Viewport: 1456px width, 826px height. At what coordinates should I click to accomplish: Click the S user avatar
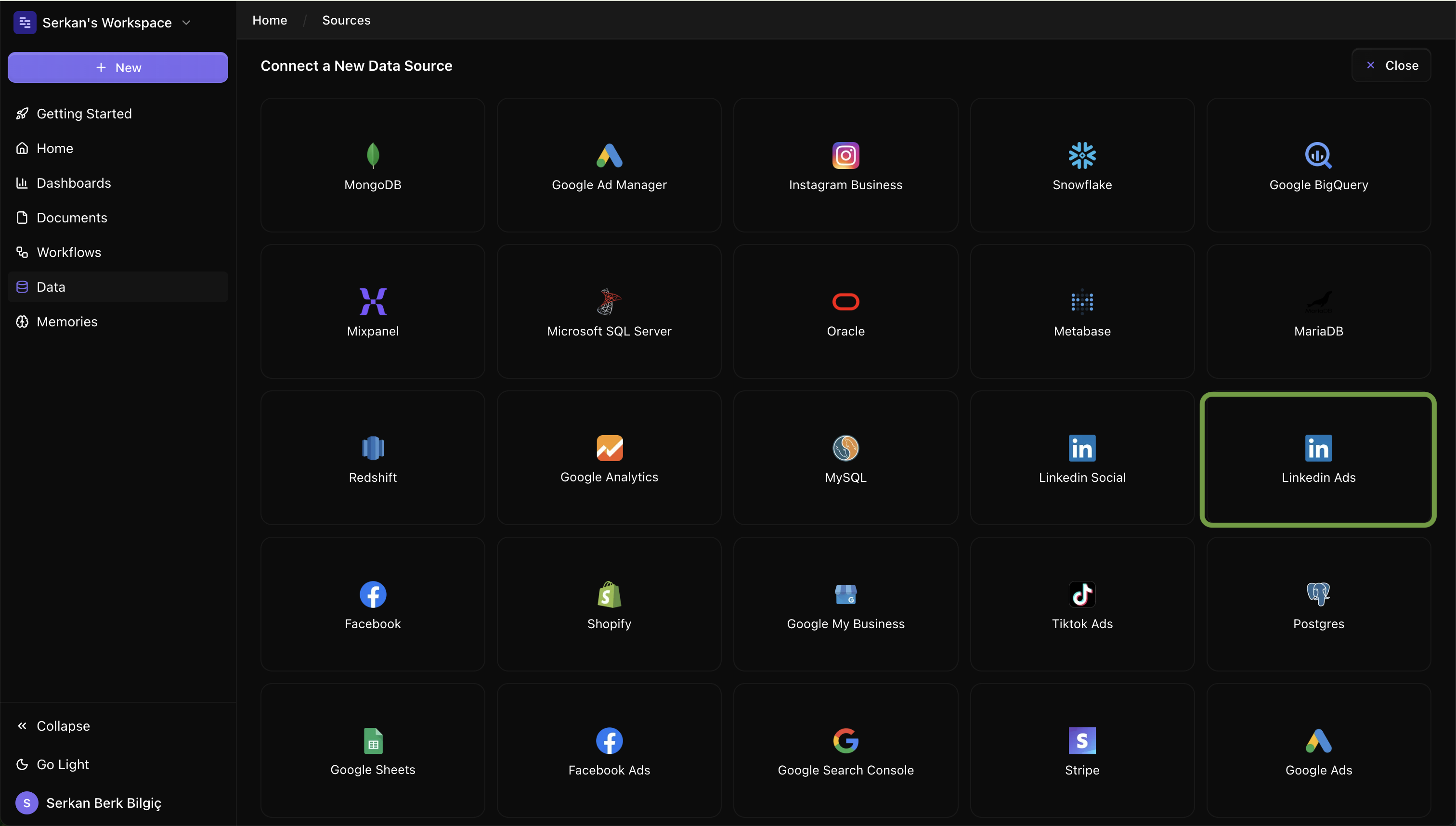point(26,803)
